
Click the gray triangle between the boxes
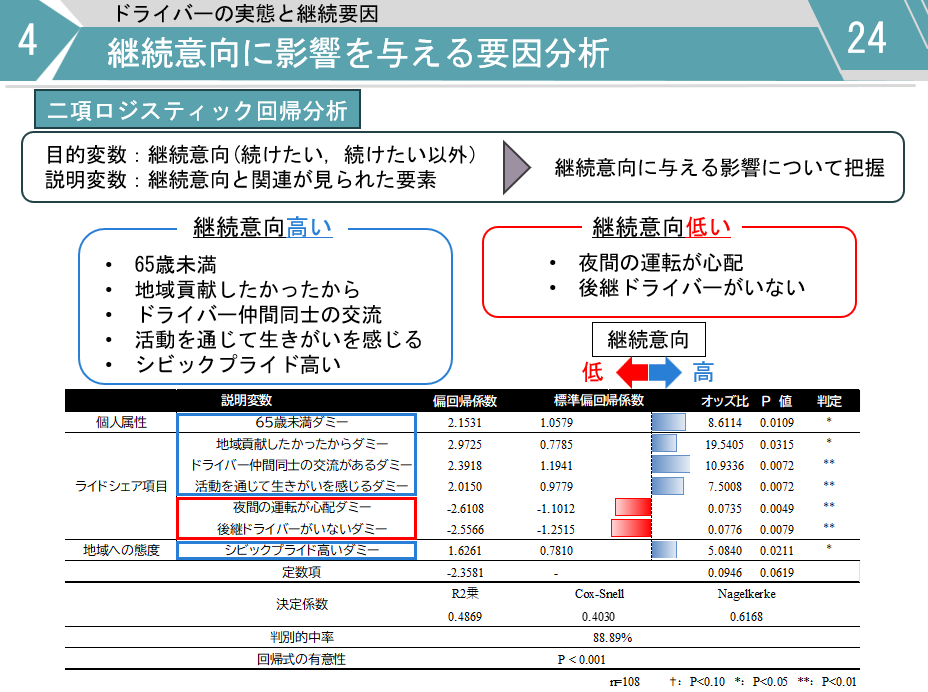[x=518, y=168]
